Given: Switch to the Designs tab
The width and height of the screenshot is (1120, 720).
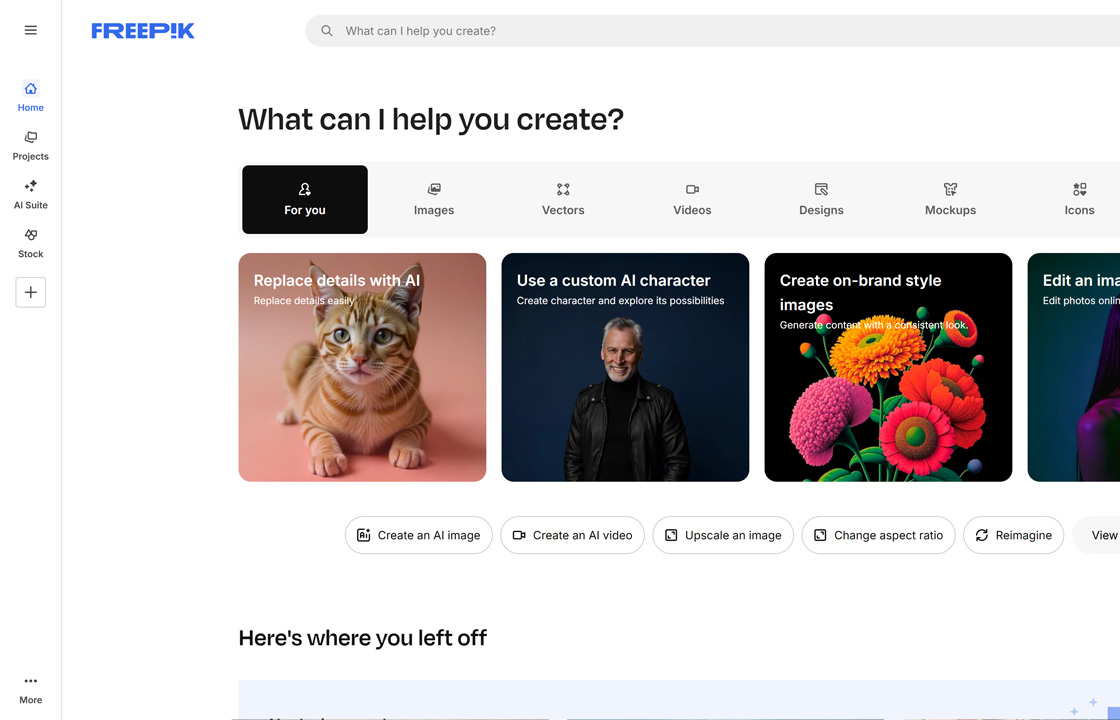Looking at the screenshot, I should (x=821, y=199).
